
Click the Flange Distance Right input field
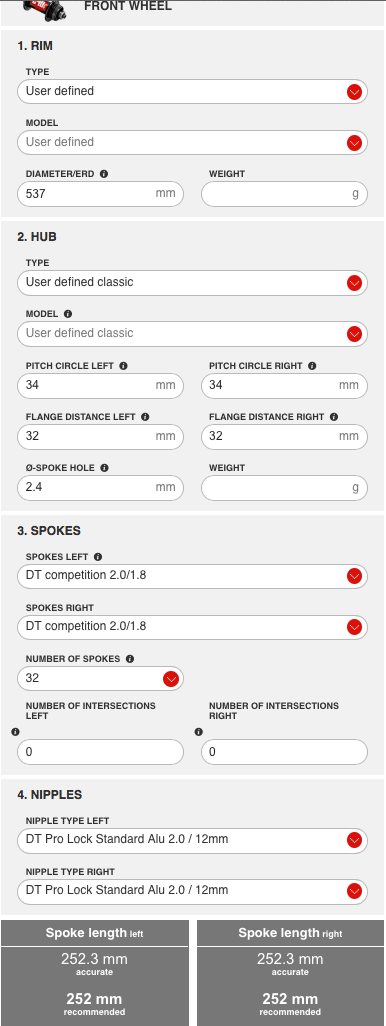pos(284,436)
